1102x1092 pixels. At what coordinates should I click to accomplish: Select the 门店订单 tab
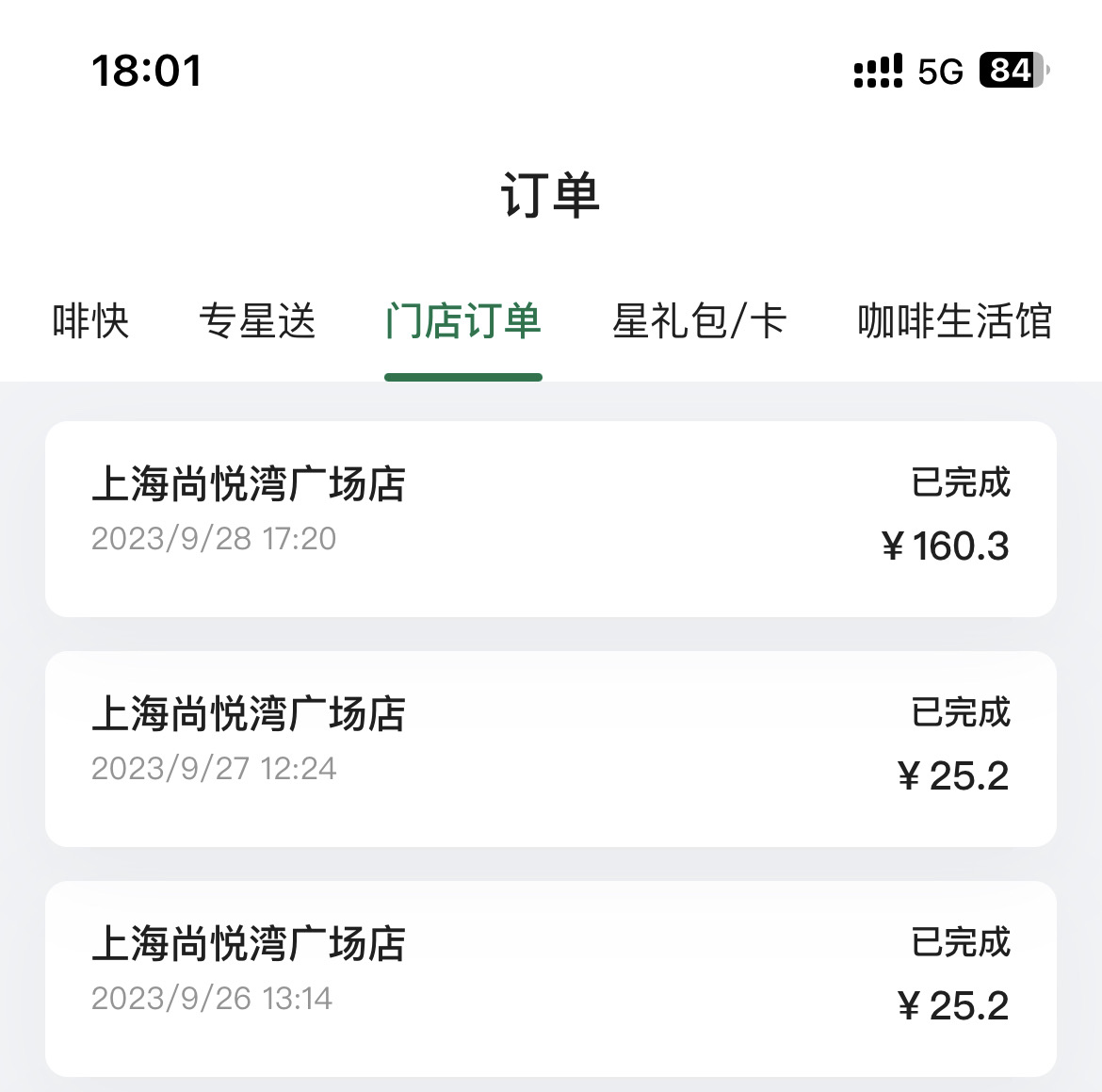(463, 321)
